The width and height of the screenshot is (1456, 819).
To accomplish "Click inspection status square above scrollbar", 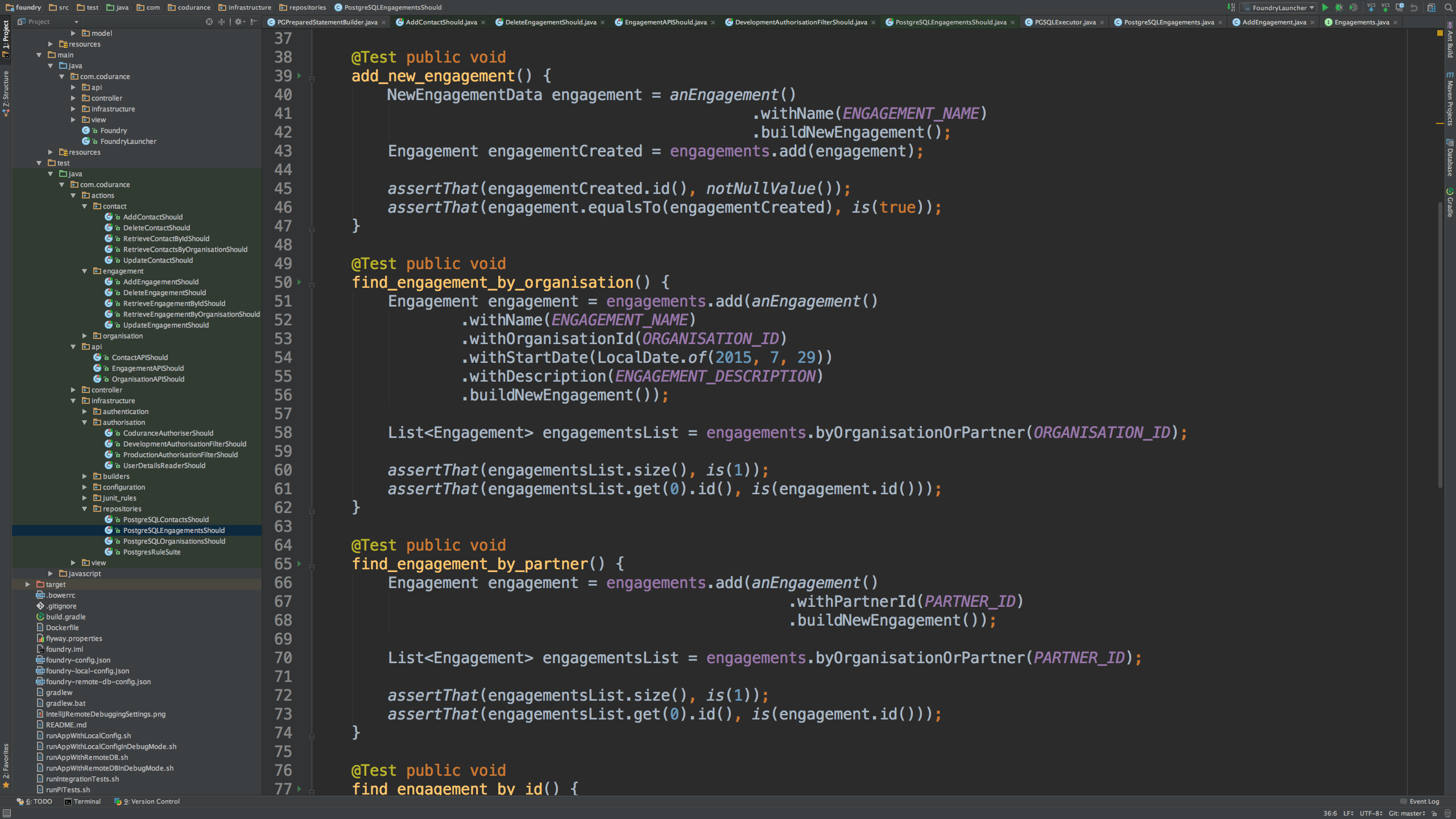I will (x=1440, y=33).
